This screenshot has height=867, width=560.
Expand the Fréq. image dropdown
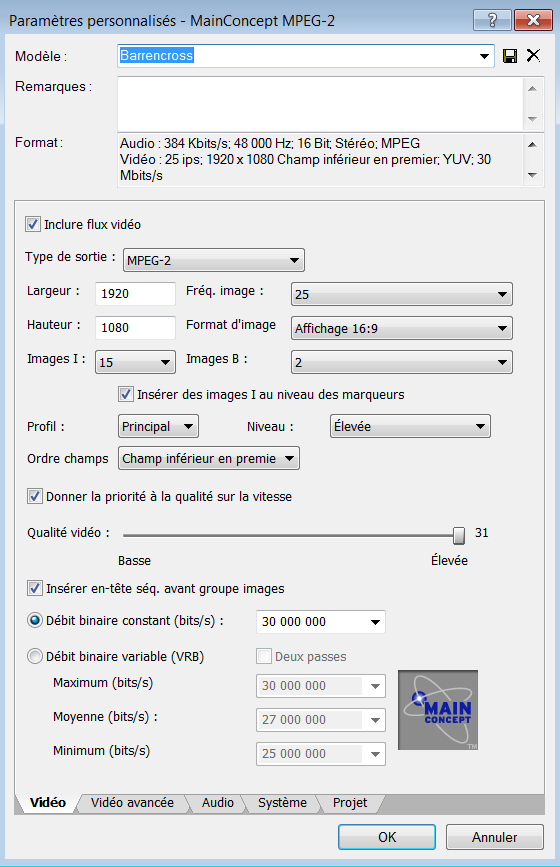(x=401, y=294)
